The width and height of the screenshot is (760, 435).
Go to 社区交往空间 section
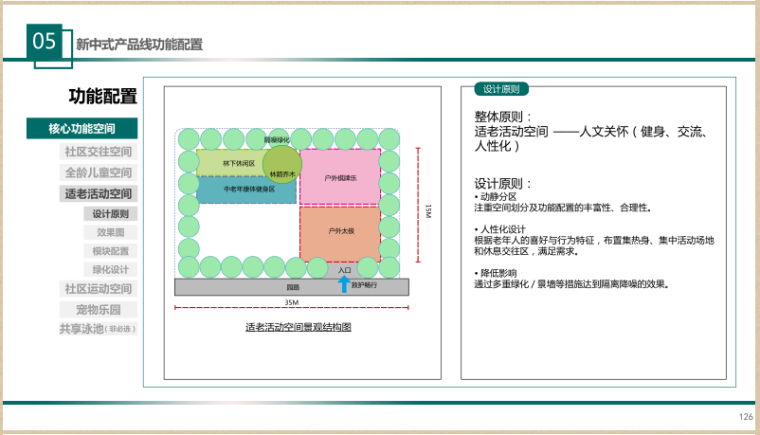click(98, 152)
